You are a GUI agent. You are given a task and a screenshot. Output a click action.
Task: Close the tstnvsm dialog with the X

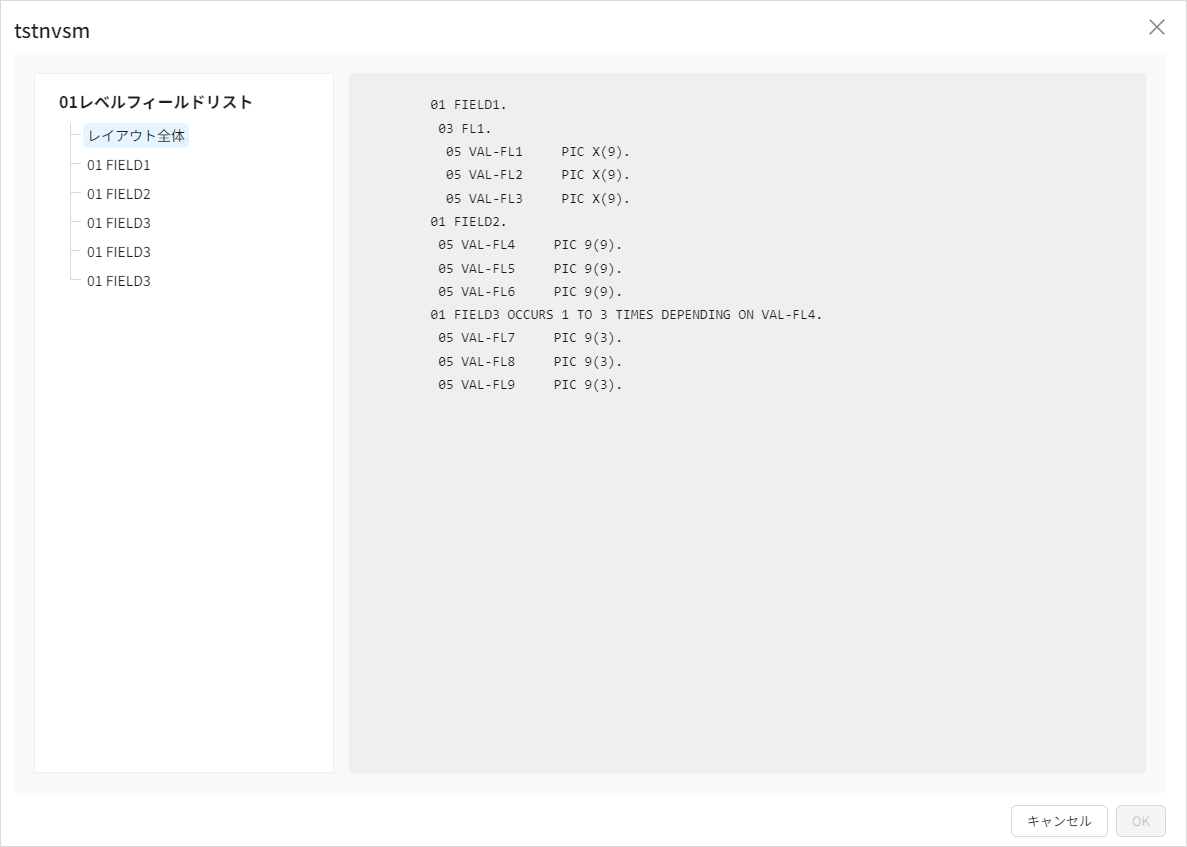[x=1156, y=27]
